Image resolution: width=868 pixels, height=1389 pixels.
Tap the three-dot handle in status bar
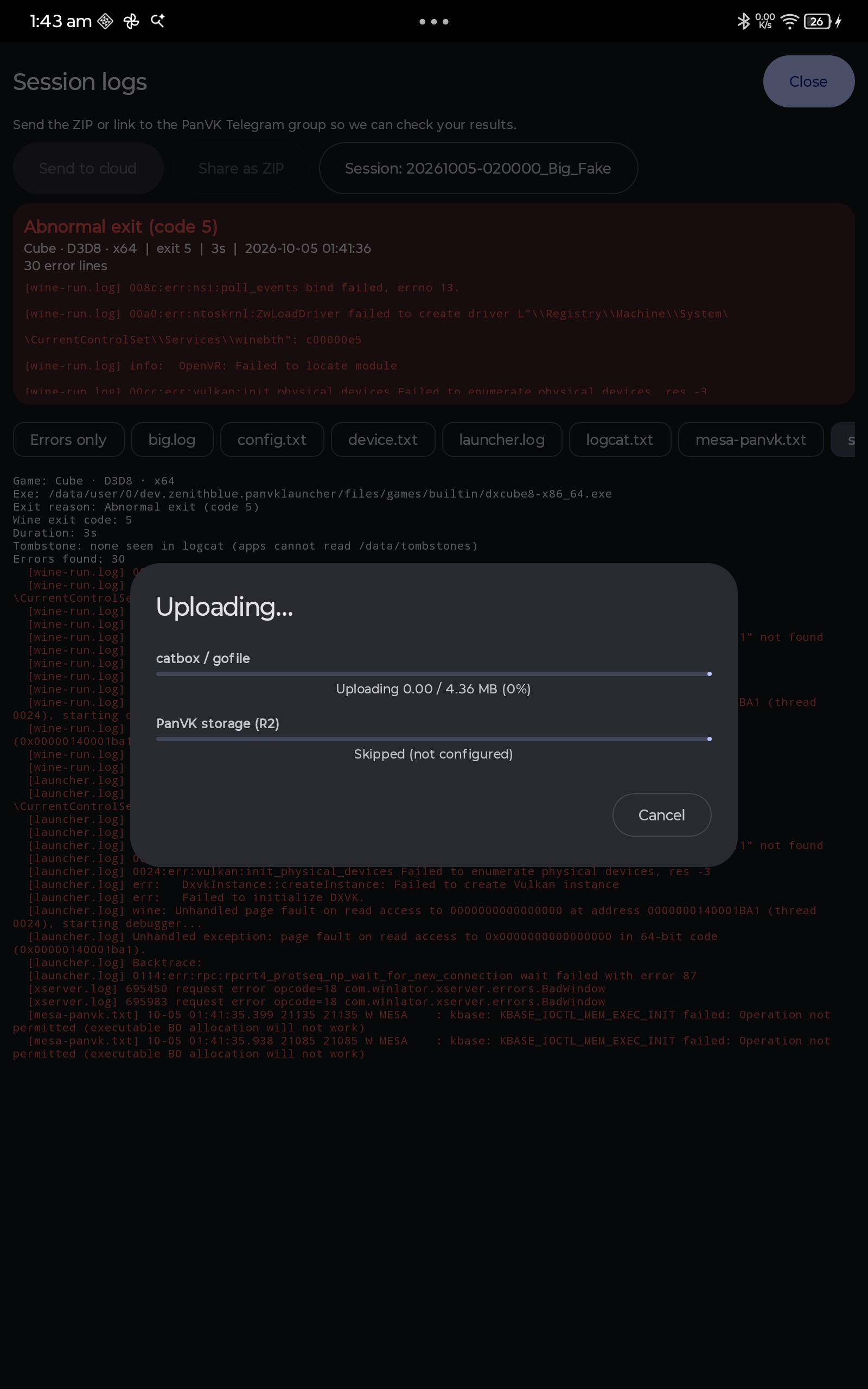[x=434, y=22]
